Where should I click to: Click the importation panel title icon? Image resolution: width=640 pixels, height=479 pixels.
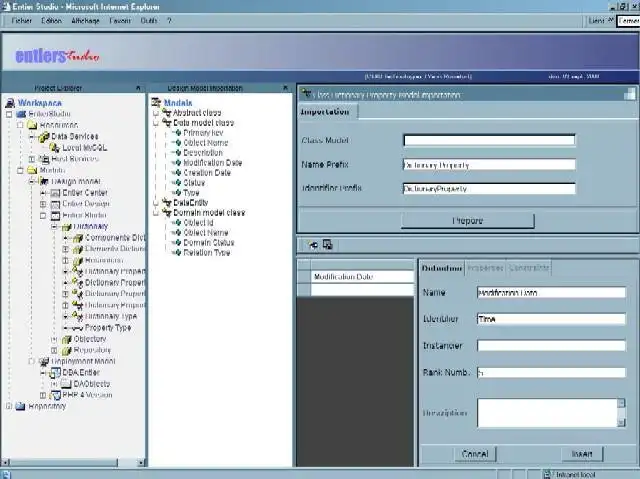tap(307, 94)
